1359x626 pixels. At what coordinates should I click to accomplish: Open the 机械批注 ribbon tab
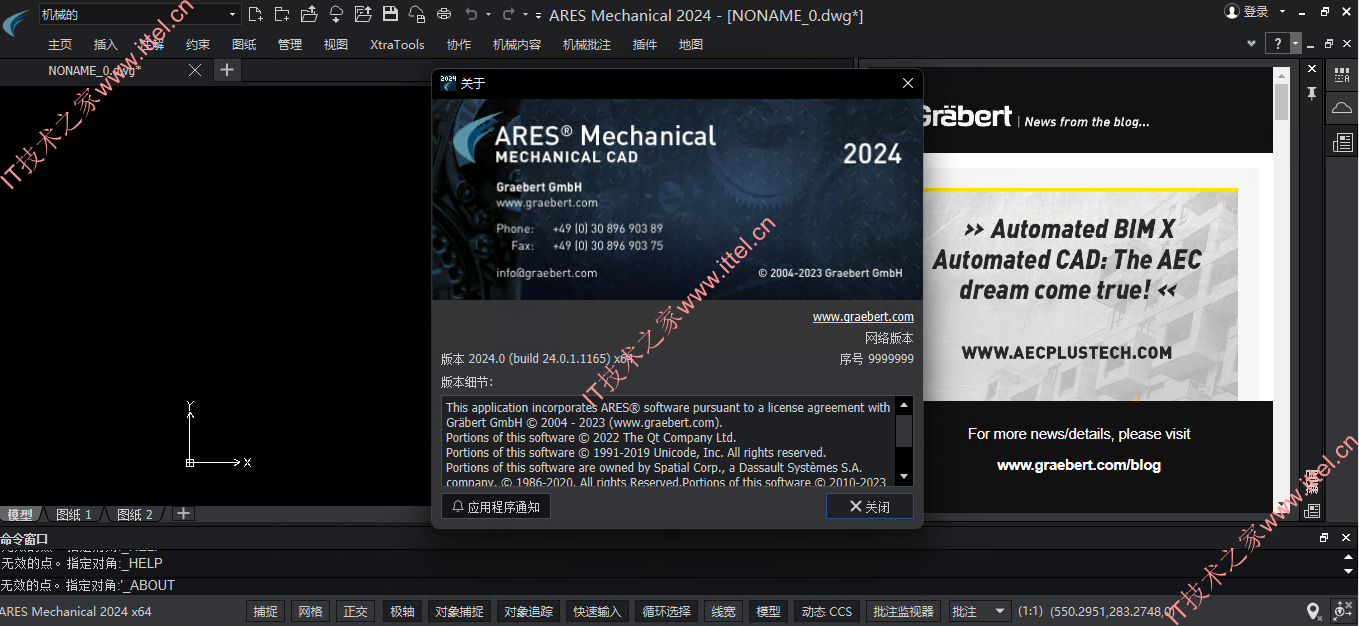[x=587, y=44]
